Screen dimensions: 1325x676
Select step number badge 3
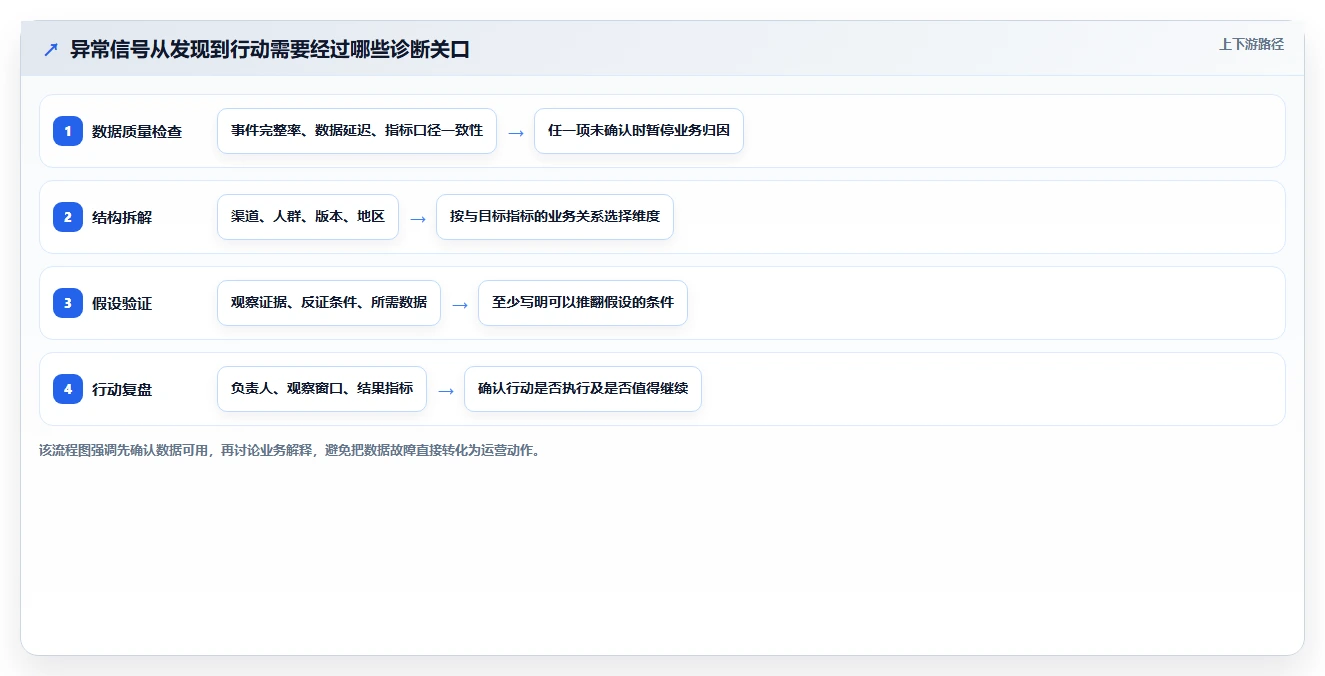click(x=68, y=303)
